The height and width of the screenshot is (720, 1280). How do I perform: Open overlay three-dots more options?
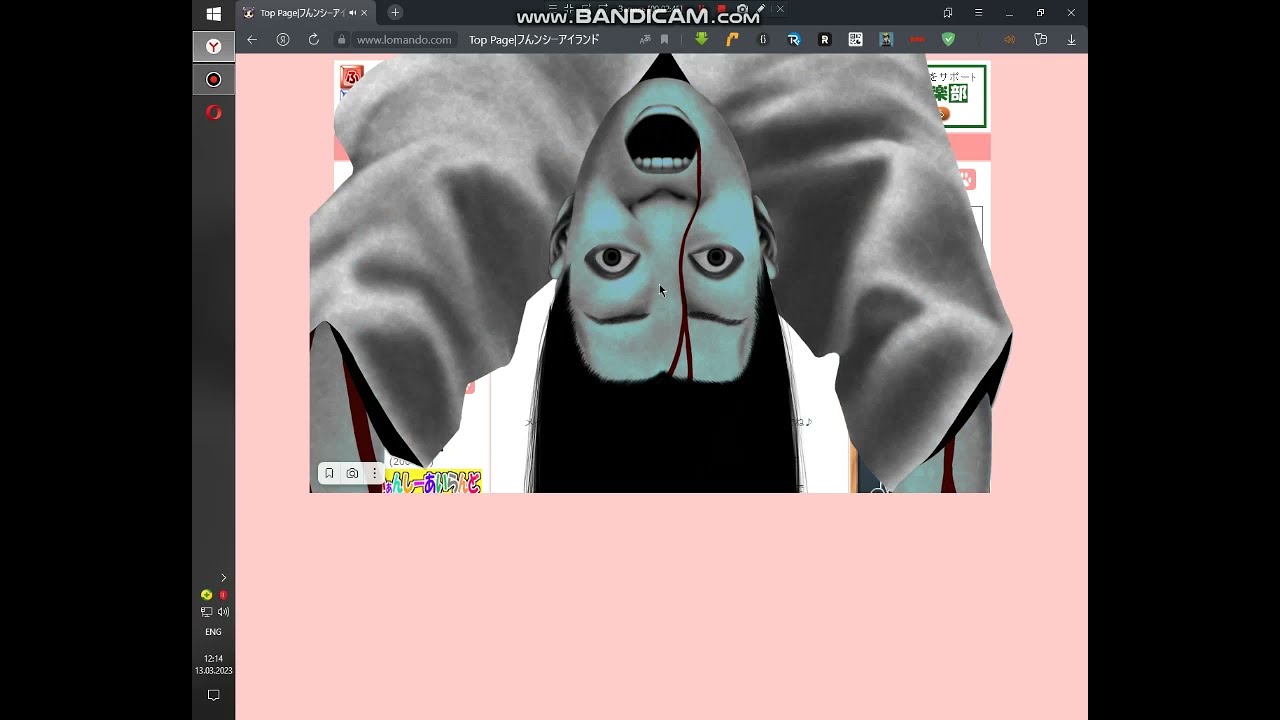coord(375,473)
